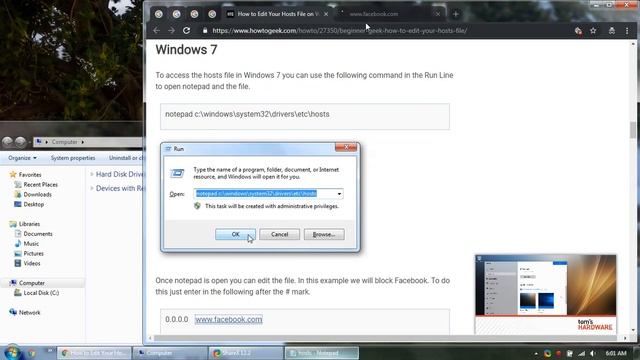Open the Organize dropdown in Explorer

pyautogui.click(x=22, y=158)
